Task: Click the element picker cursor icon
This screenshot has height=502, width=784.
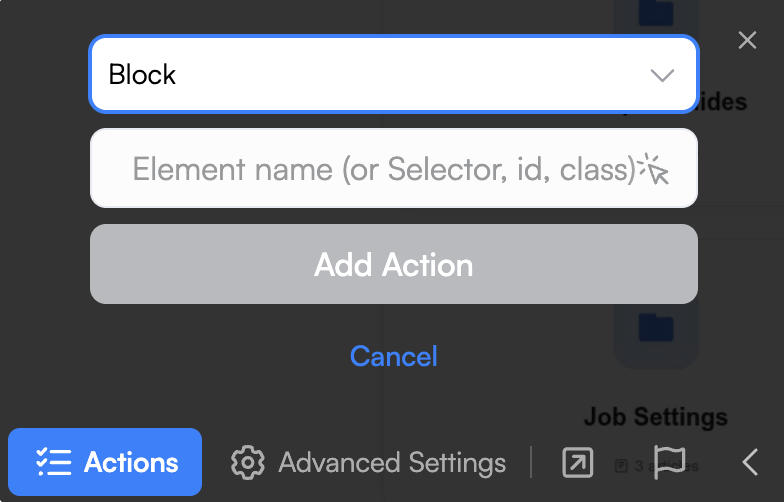Action: click(655, 169)
